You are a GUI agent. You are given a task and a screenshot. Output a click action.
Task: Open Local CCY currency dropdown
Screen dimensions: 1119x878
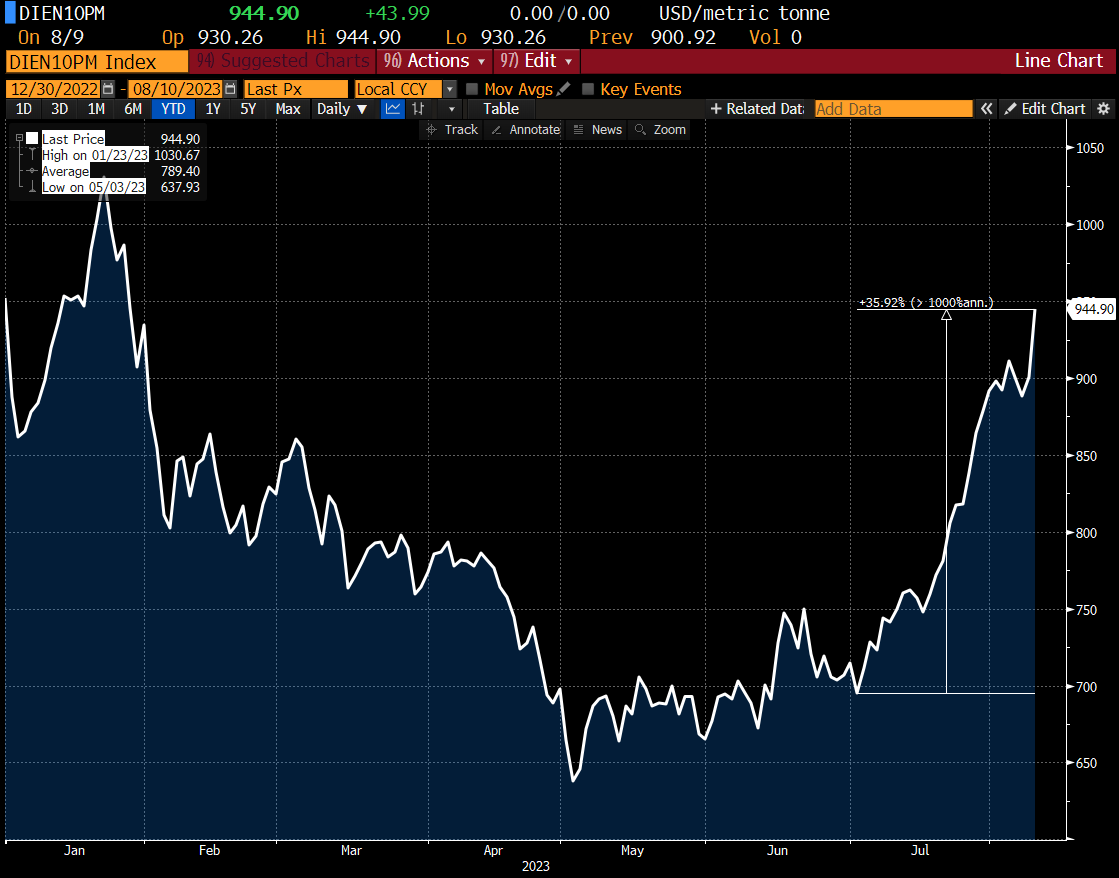click(450, 89)
